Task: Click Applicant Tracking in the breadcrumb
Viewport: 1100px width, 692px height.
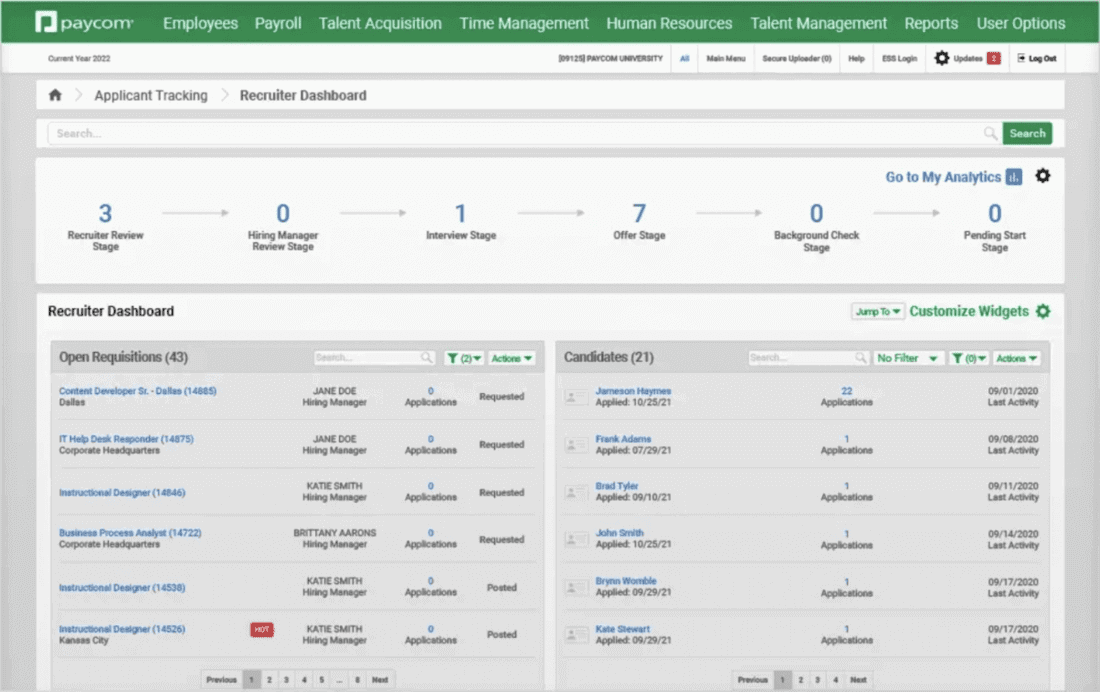Action: tap(151, 95)
